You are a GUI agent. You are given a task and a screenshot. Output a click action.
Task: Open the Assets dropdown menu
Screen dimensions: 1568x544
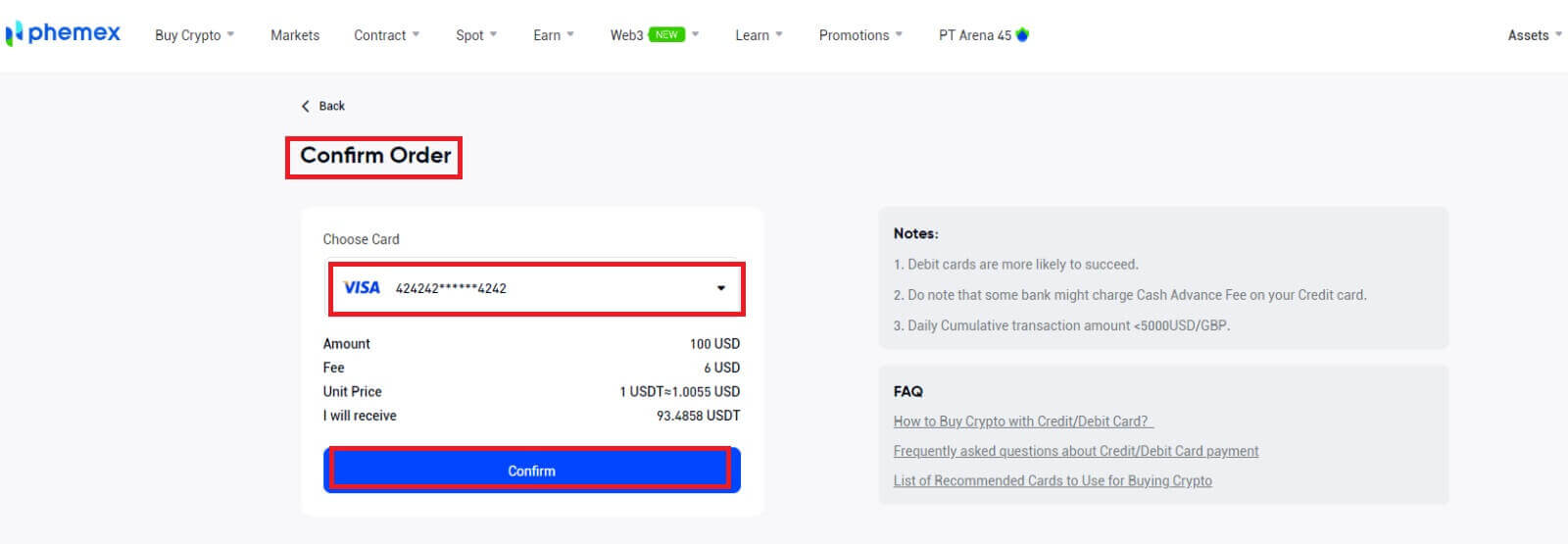tap(1535, 35)
